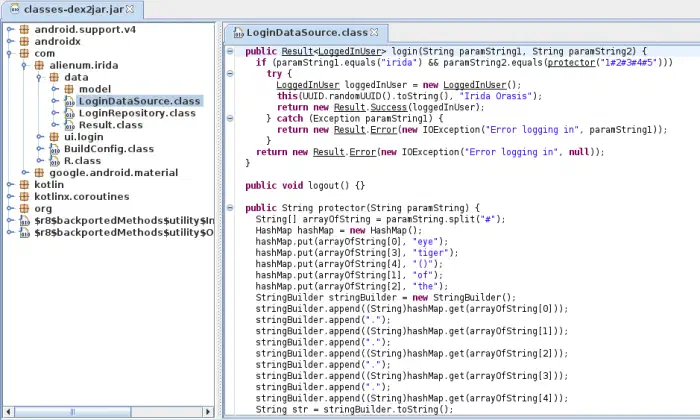This screenshot has height=420, width=700.
Task: Click the "tiger" string in hashMap.put
Action: pyautogui.click(x=433, y=253)
